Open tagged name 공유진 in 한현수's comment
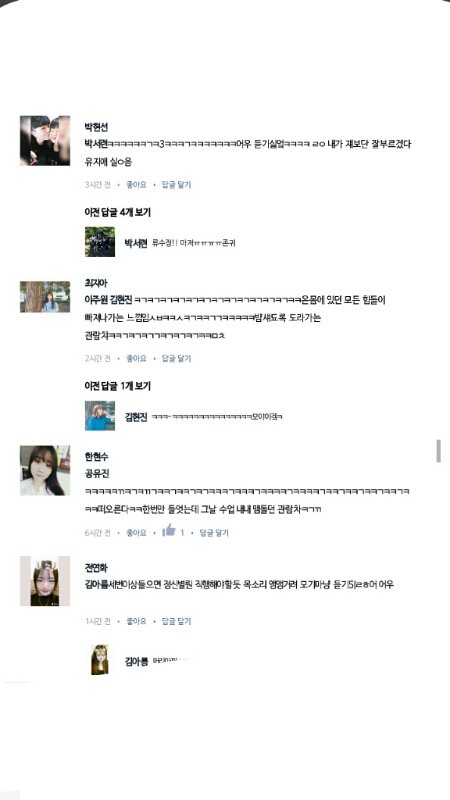 pos(96,473)
